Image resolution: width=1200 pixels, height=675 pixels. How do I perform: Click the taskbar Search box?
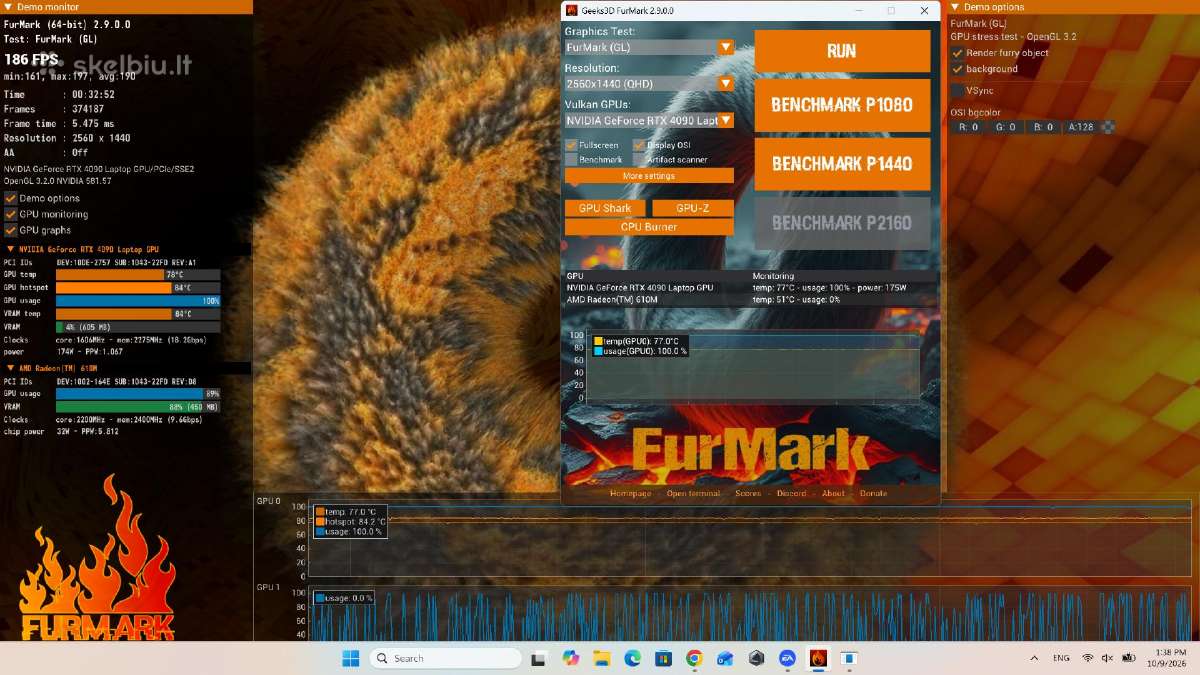coord(446,658)
